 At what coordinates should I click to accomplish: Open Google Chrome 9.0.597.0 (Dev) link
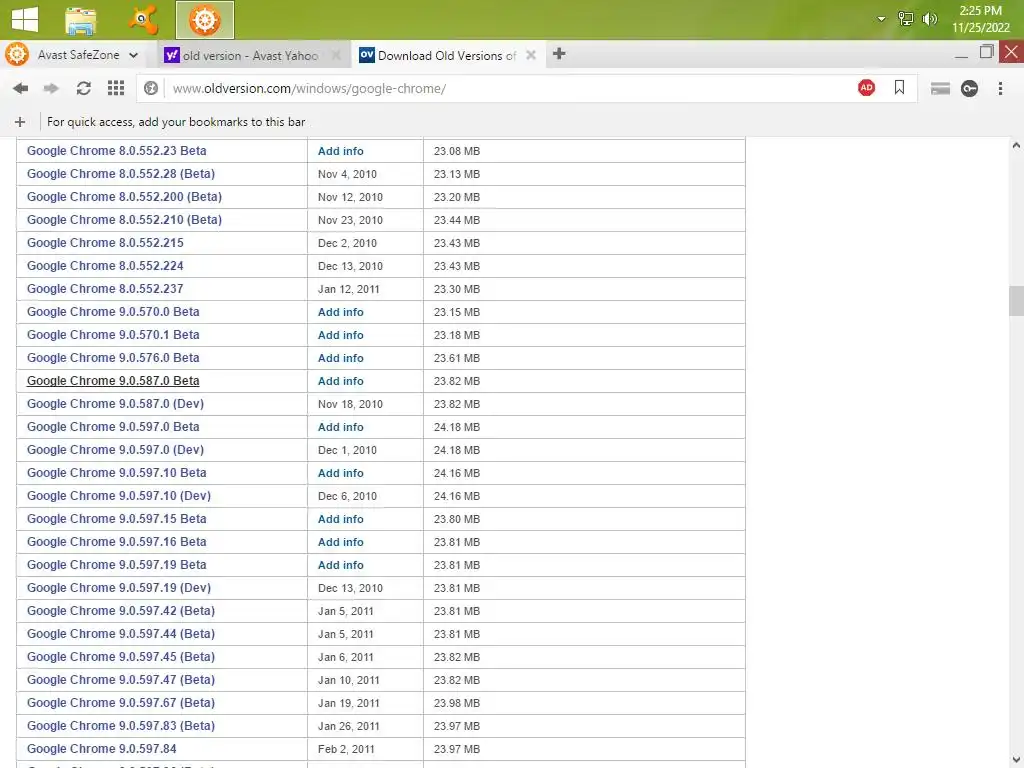[x=116, y=450]
